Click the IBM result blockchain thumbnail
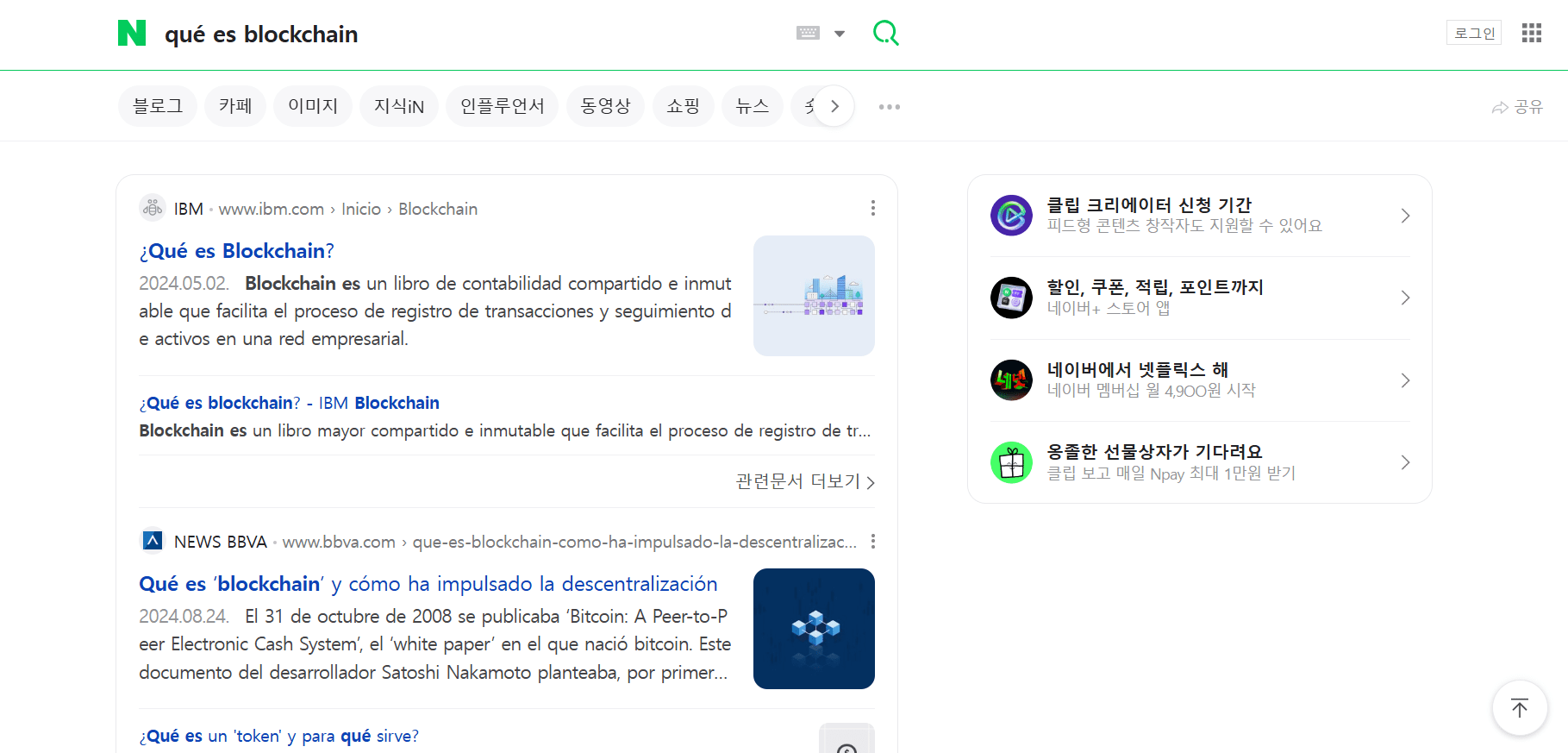This screenshot has width=1568, height=753. click(x=814, y=296)
